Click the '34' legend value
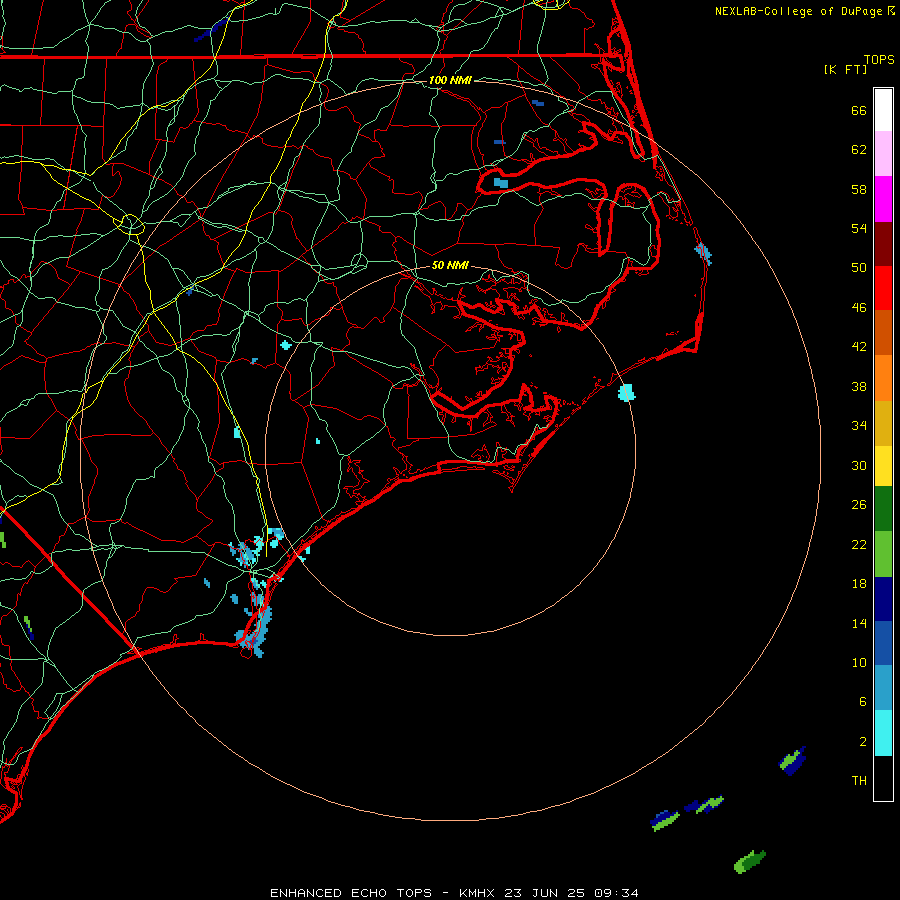 point(859,426)
